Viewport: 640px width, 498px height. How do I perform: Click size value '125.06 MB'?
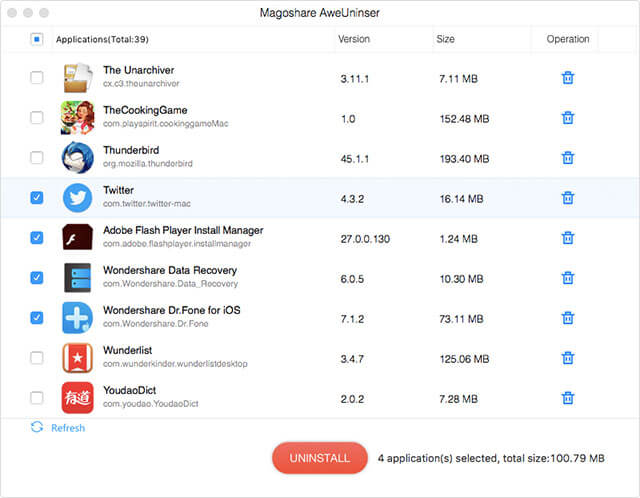[464, 359]
